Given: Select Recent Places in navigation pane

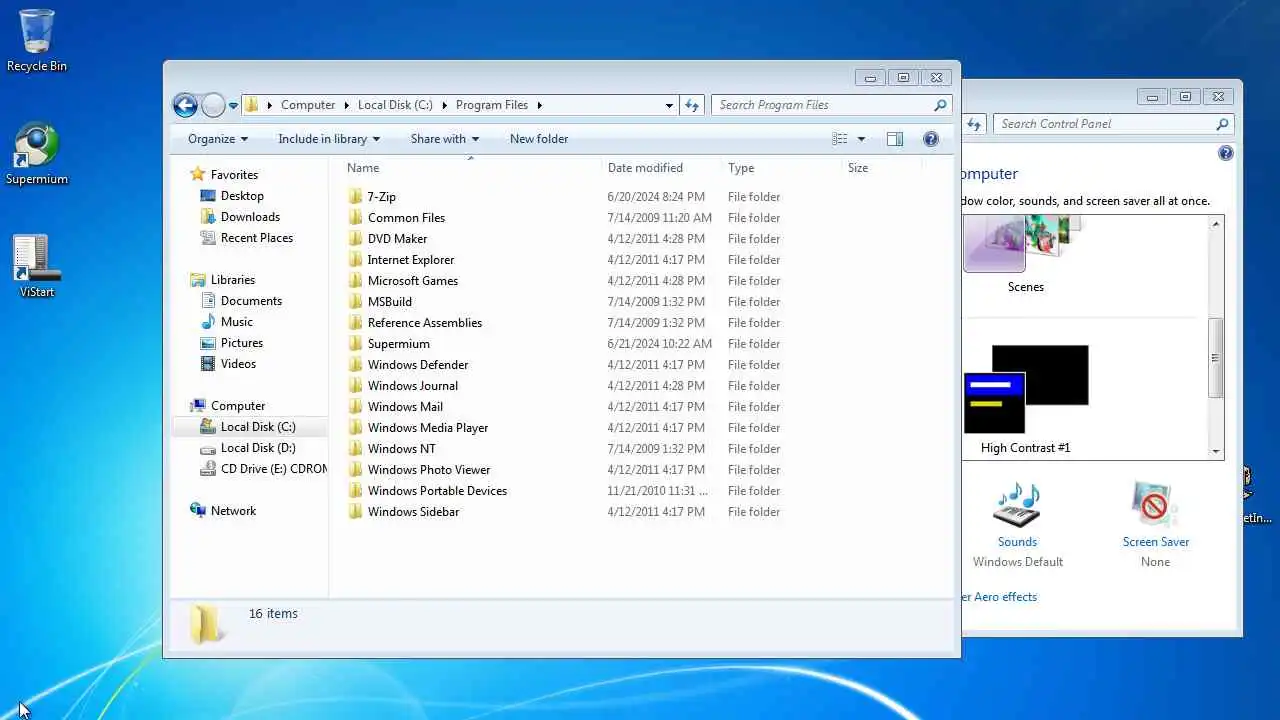Looking at the screenshot, I should (x=256, y=238).
